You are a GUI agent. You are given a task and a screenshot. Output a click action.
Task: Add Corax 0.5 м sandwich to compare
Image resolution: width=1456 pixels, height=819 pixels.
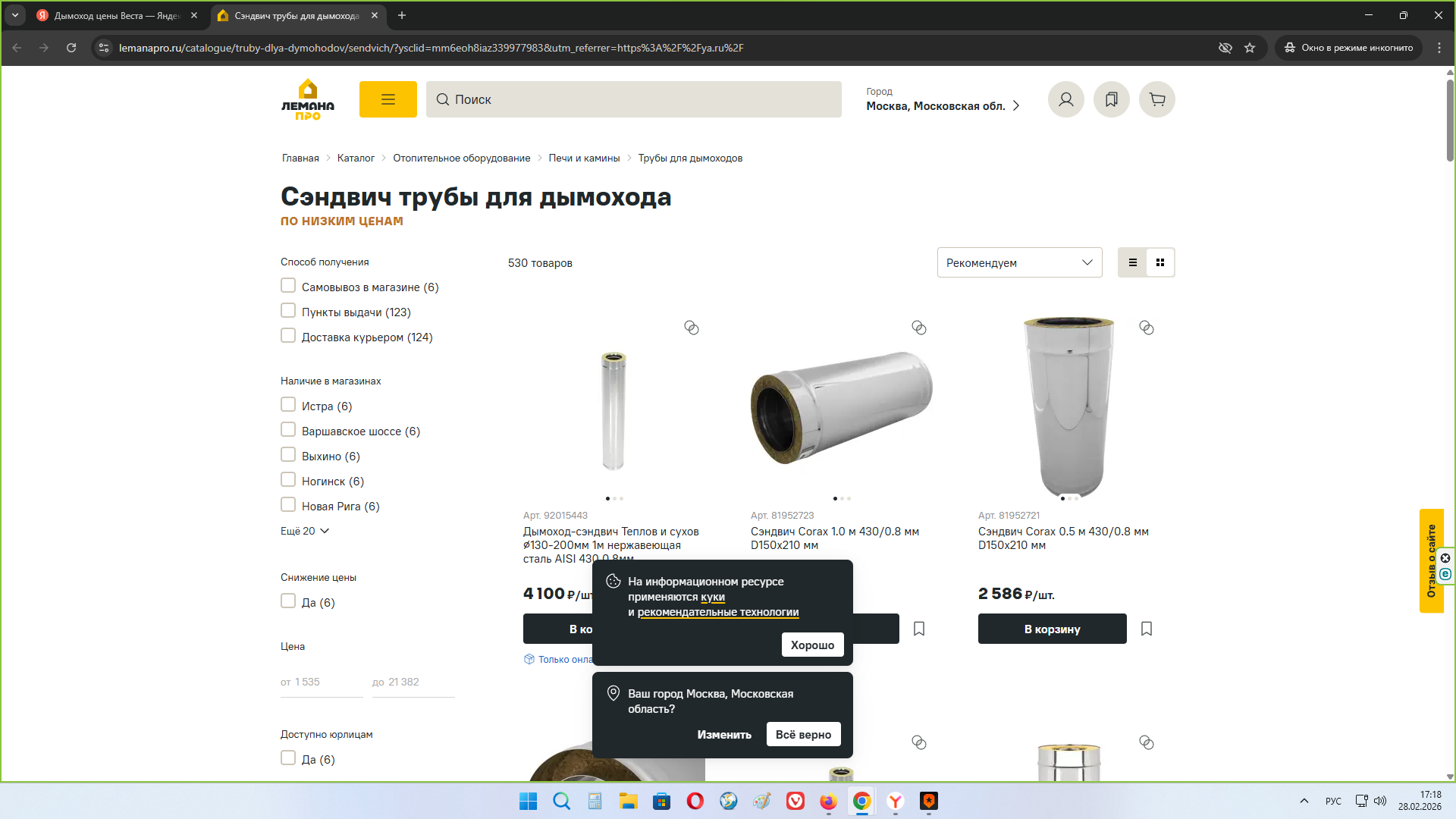point(1146,328)
